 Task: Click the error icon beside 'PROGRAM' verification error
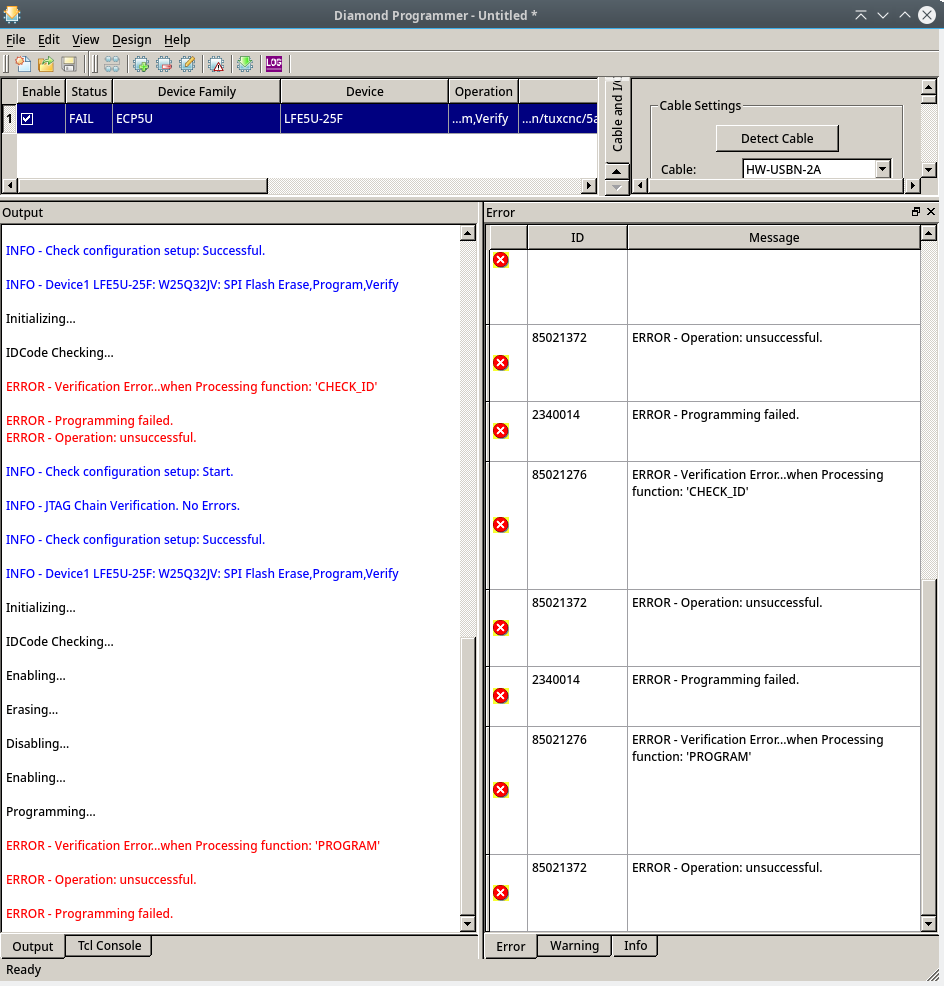point(501,790)
